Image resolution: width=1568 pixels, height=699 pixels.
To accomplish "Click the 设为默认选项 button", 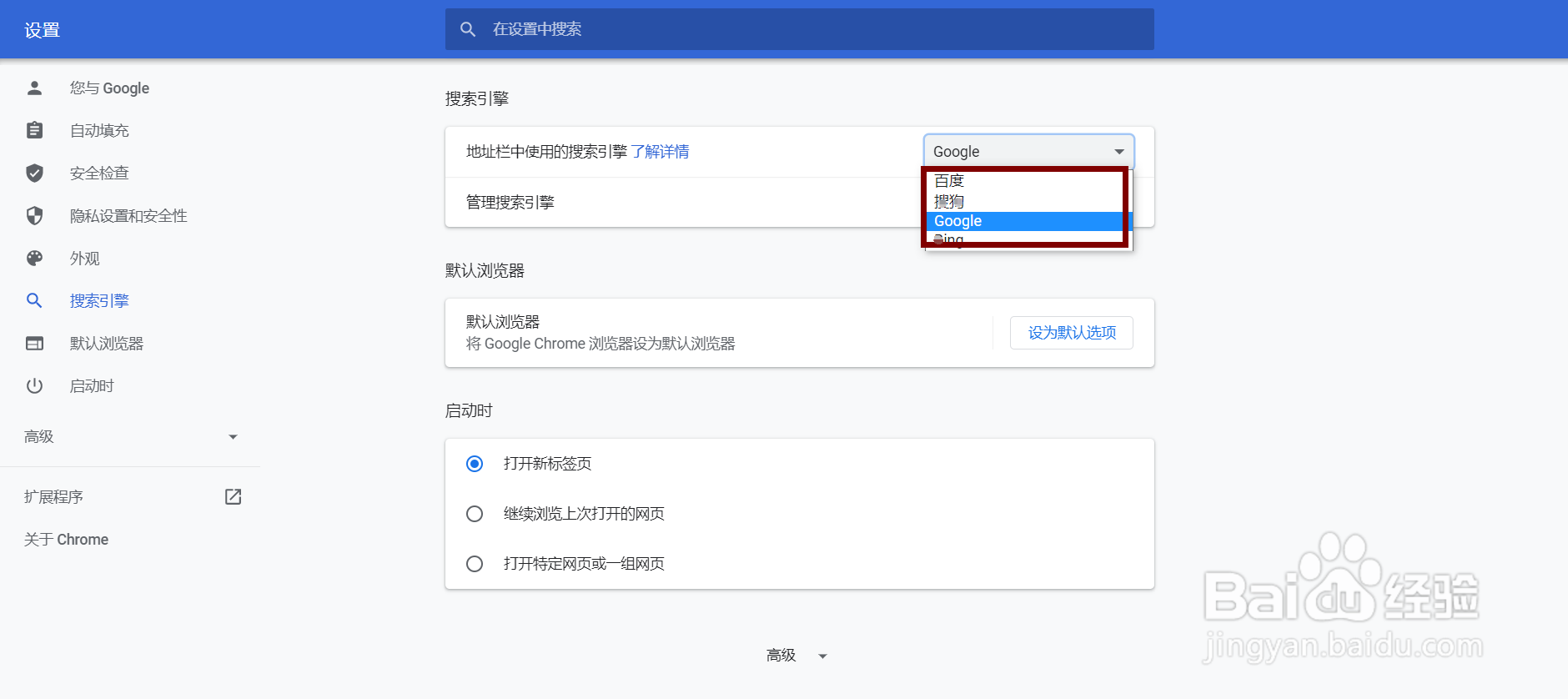I will (x=1072, y=333).
